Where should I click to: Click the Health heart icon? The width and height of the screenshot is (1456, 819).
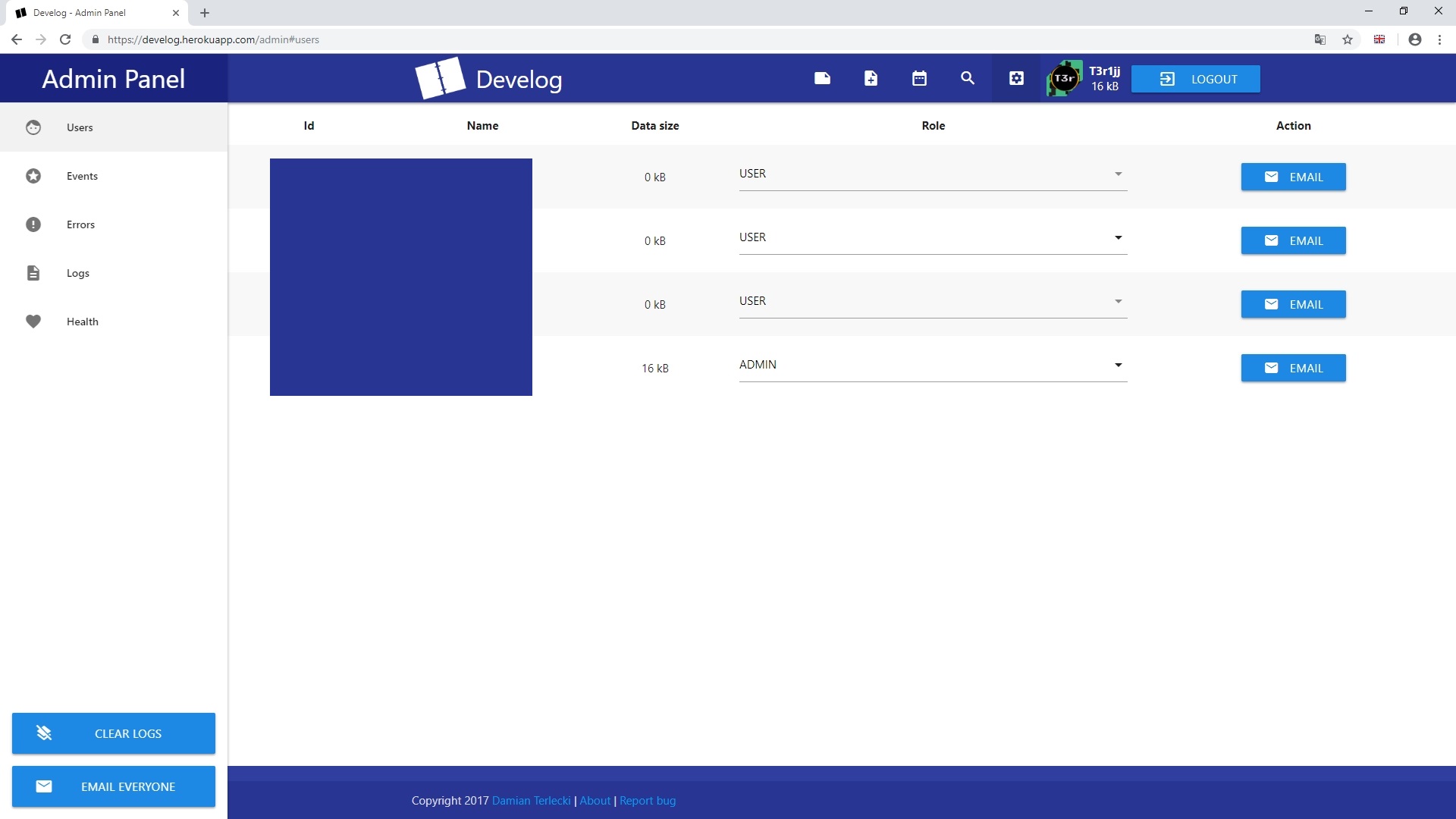[x=33, y=322]
